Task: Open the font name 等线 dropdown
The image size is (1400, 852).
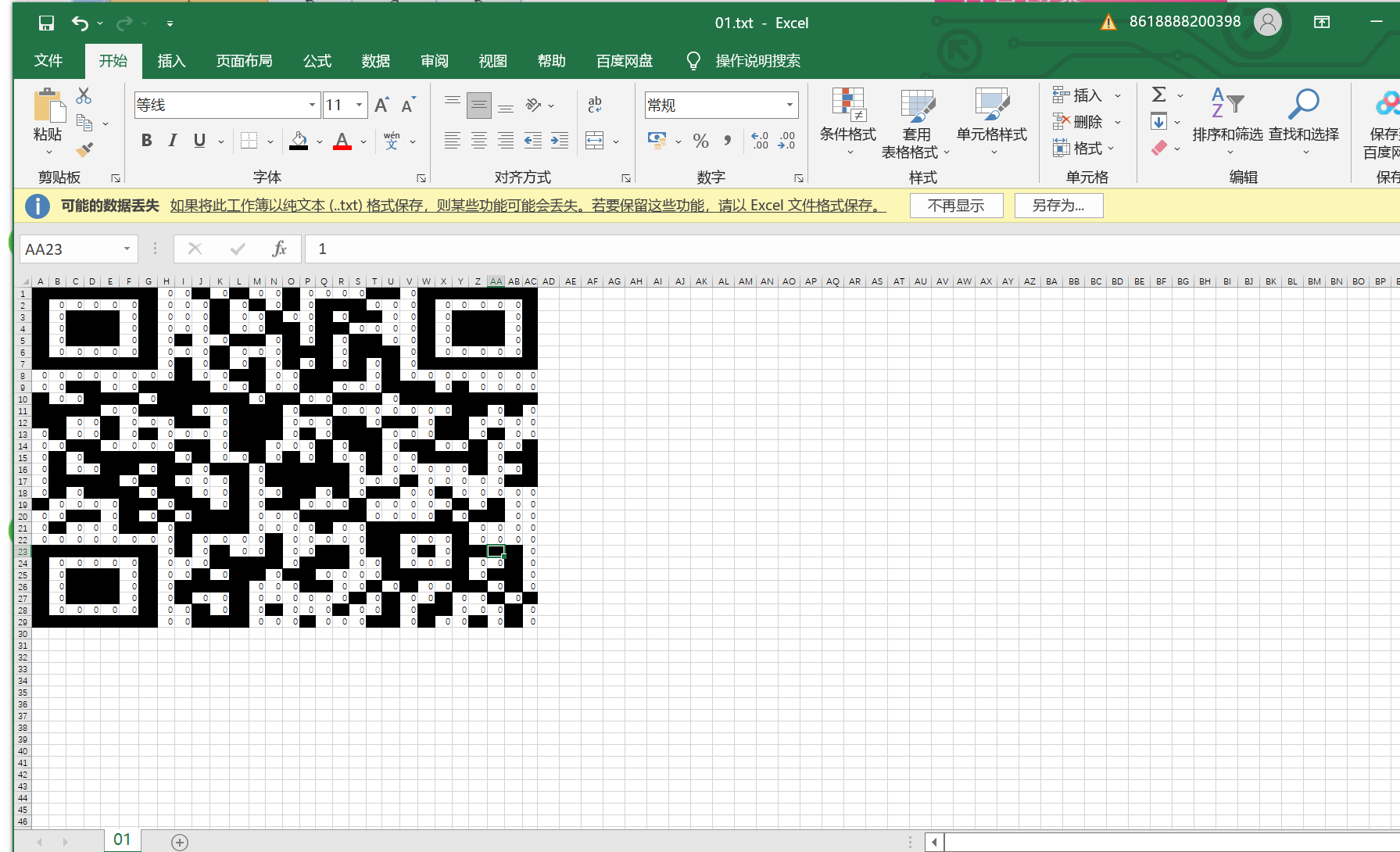Action: click(312, 105)
